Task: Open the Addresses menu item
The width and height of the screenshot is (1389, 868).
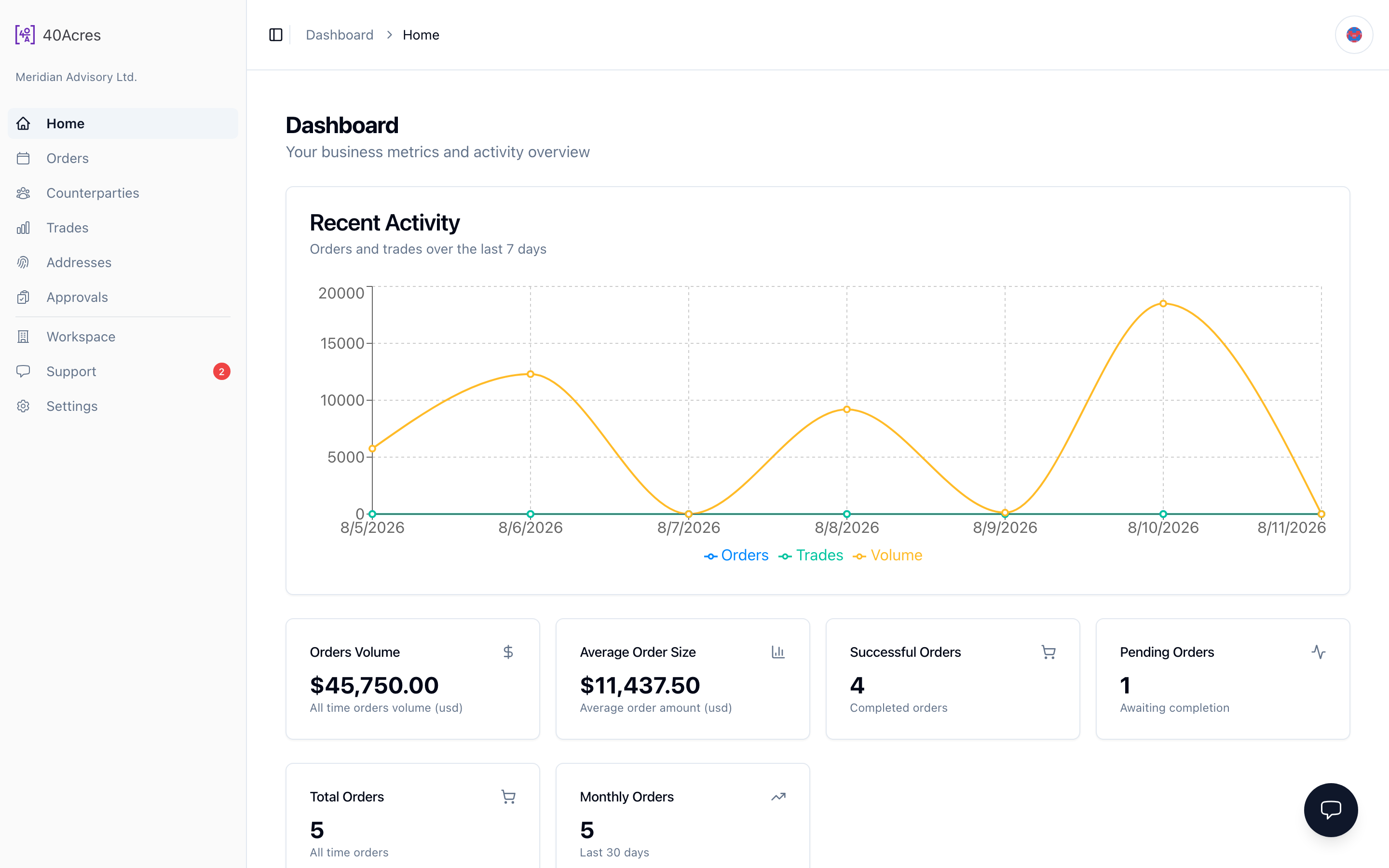Action: (123, 262)
